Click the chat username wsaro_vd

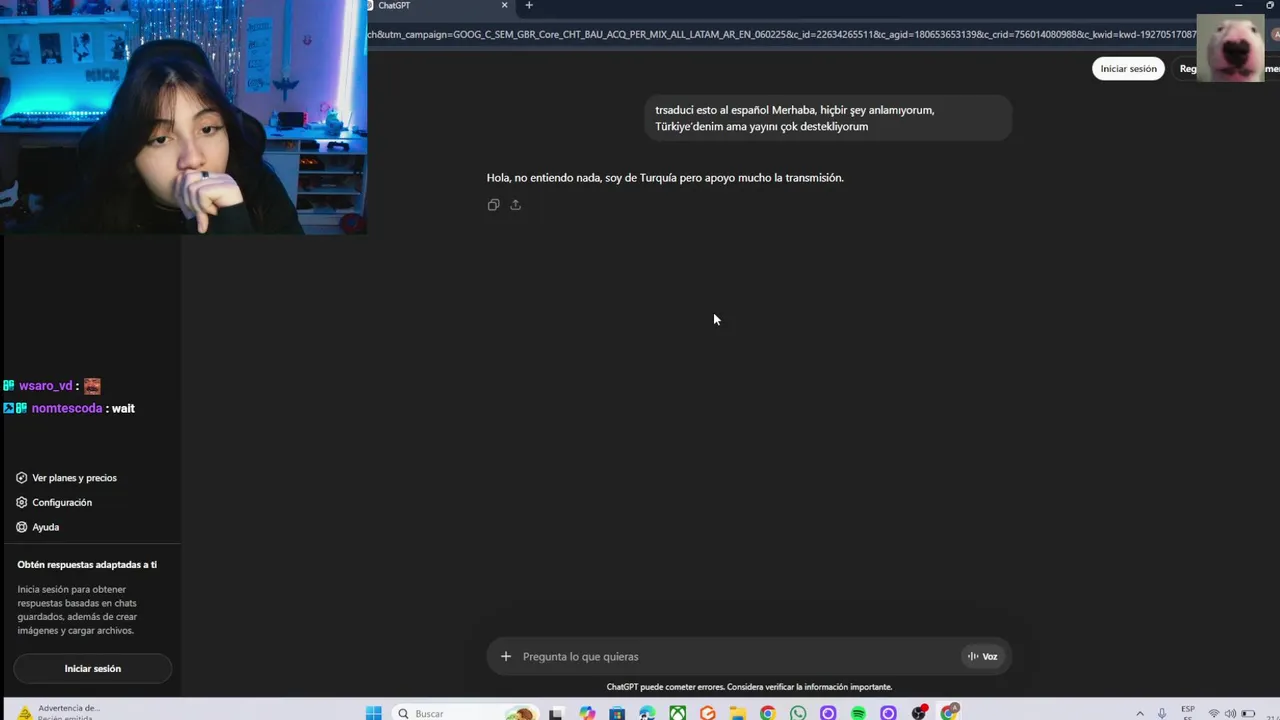46,386
